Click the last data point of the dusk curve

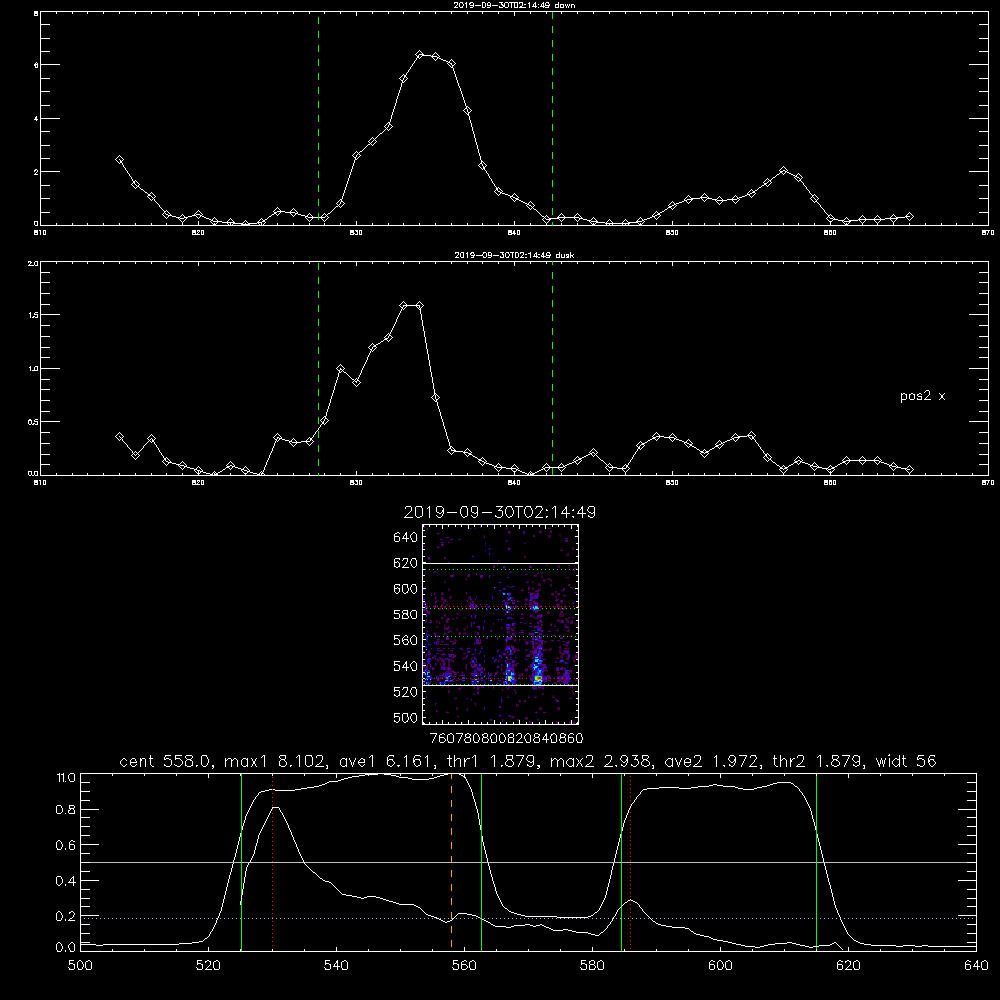click(909, 469)
